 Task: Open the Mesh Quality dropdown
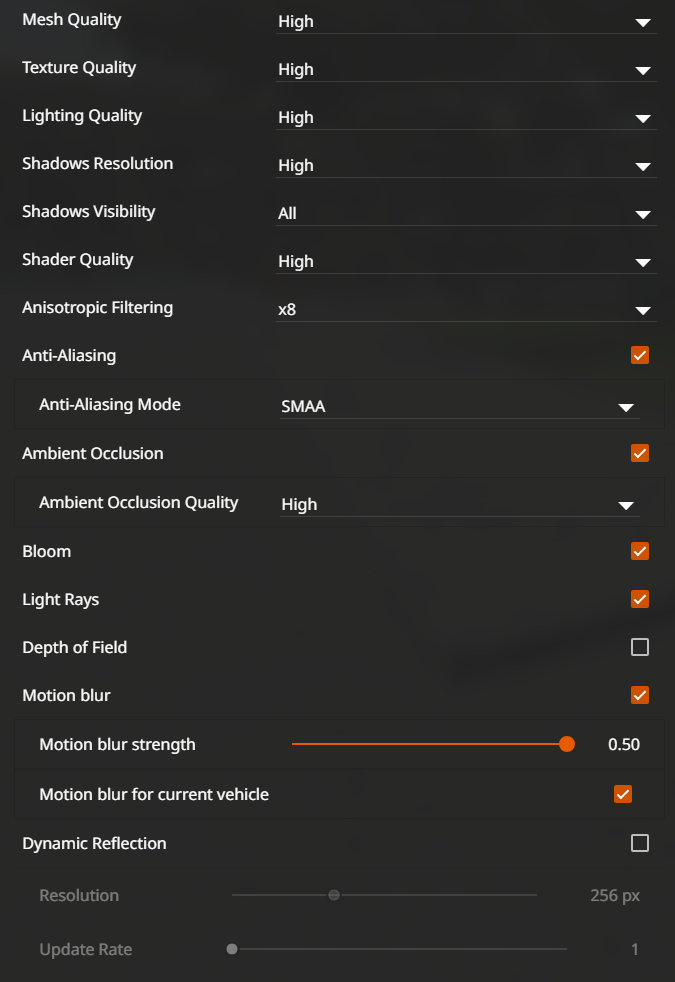pos(465,21)
